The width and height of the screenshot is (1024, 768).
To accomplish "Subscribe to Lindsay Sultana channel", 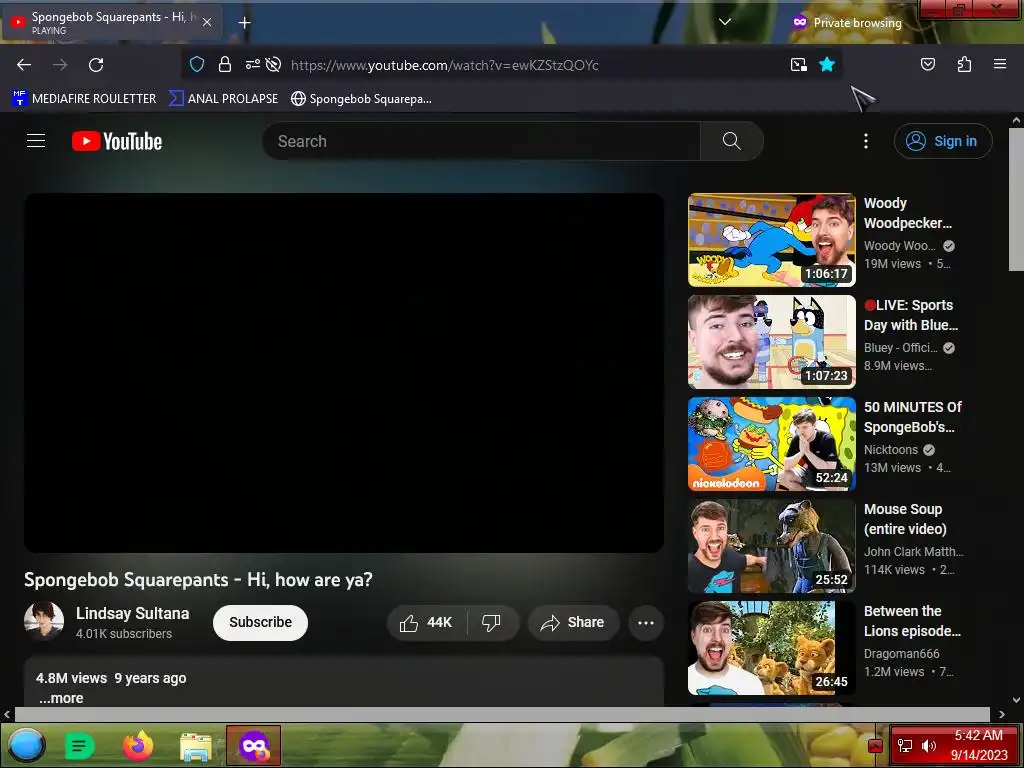I will (260, 622).
